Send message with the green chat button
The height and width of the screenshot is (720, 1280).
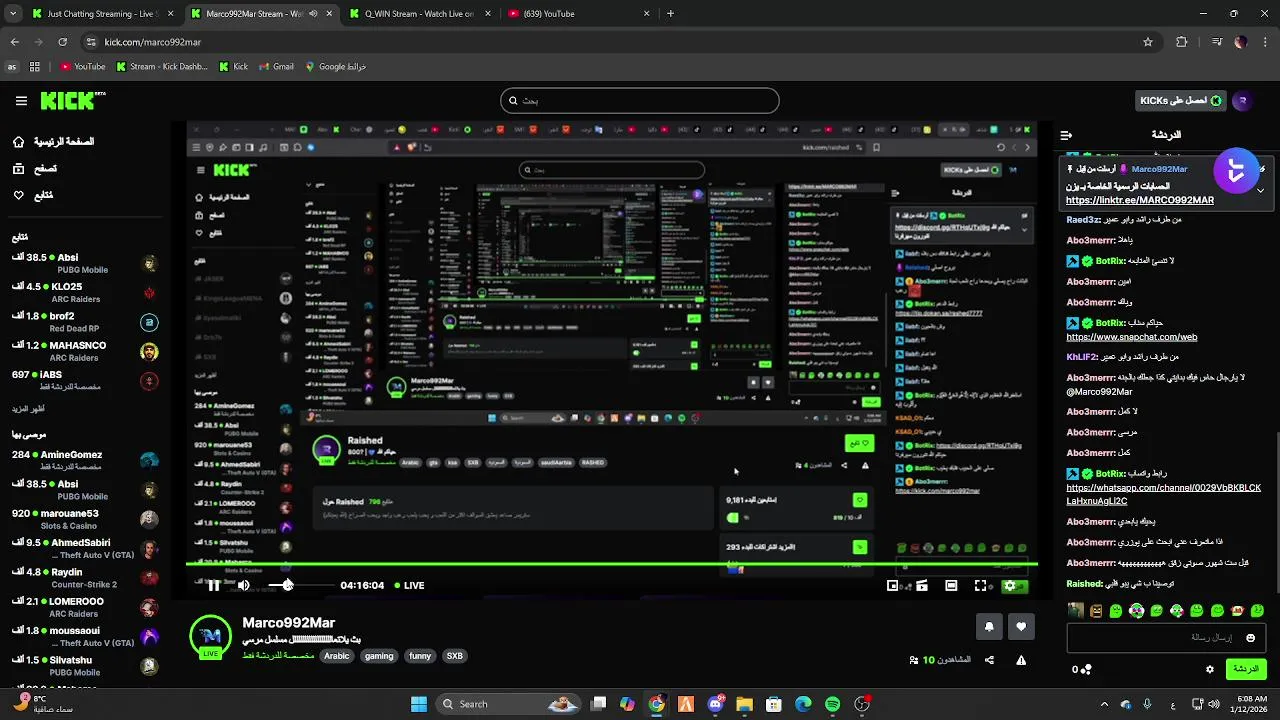click(1245, 669)
